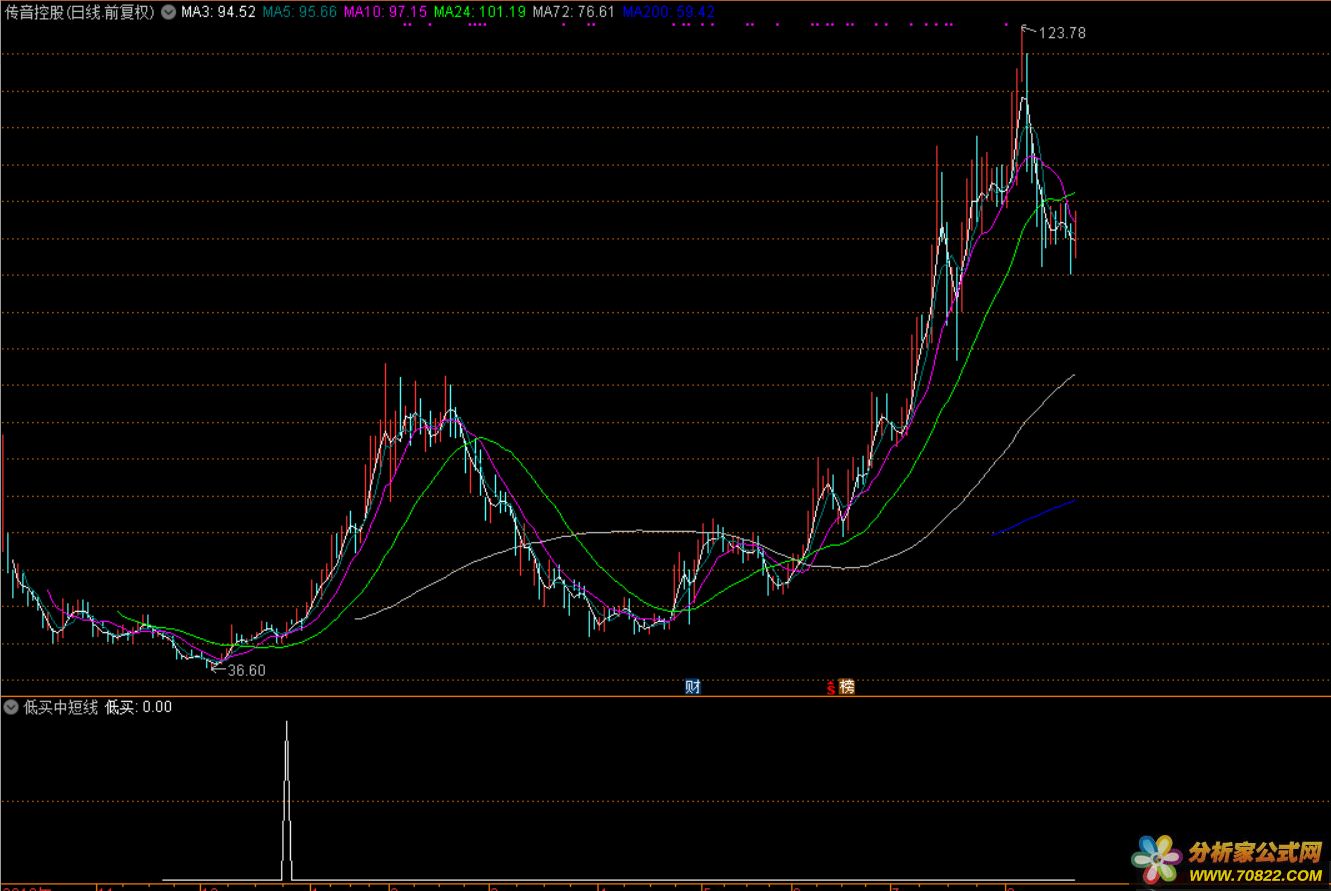Click the white signal spike in indicator panel
This screenshot has width=1331, height=891.
(x=287, y=800)
